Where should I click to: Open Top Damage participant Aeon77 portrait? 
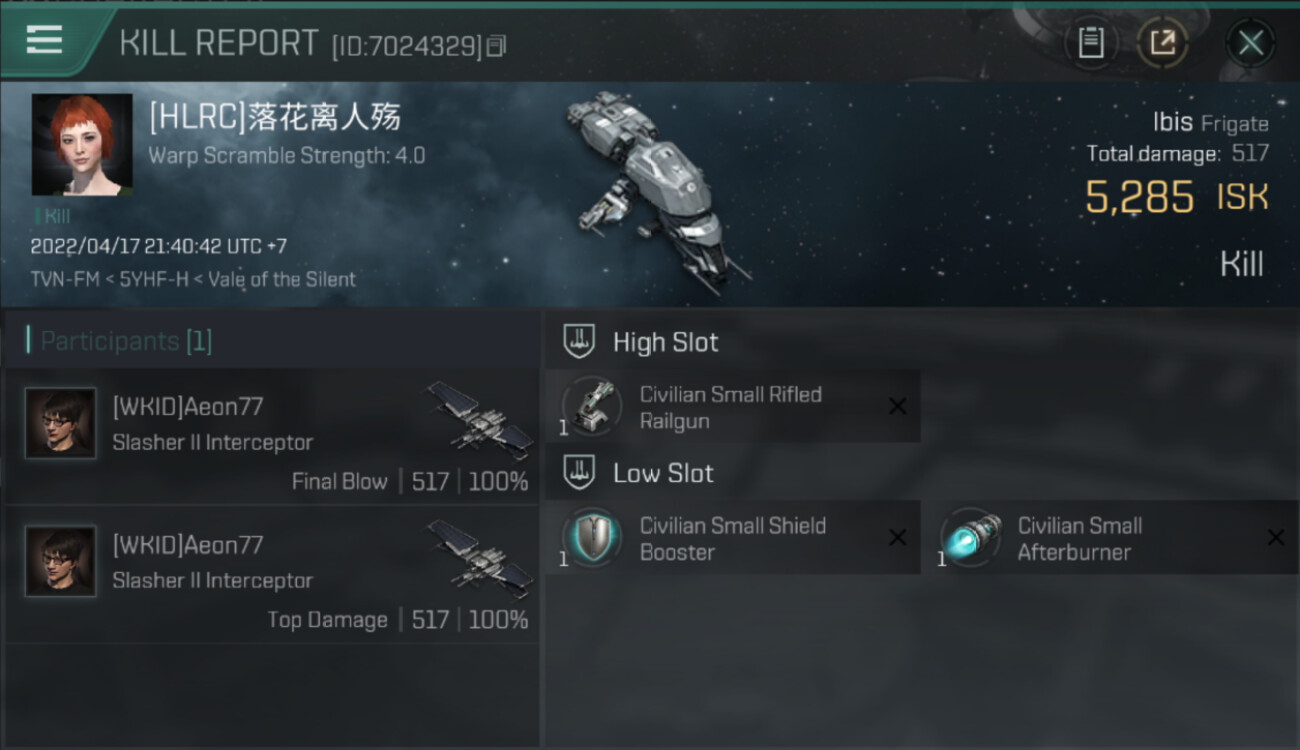tap(61, 562)
